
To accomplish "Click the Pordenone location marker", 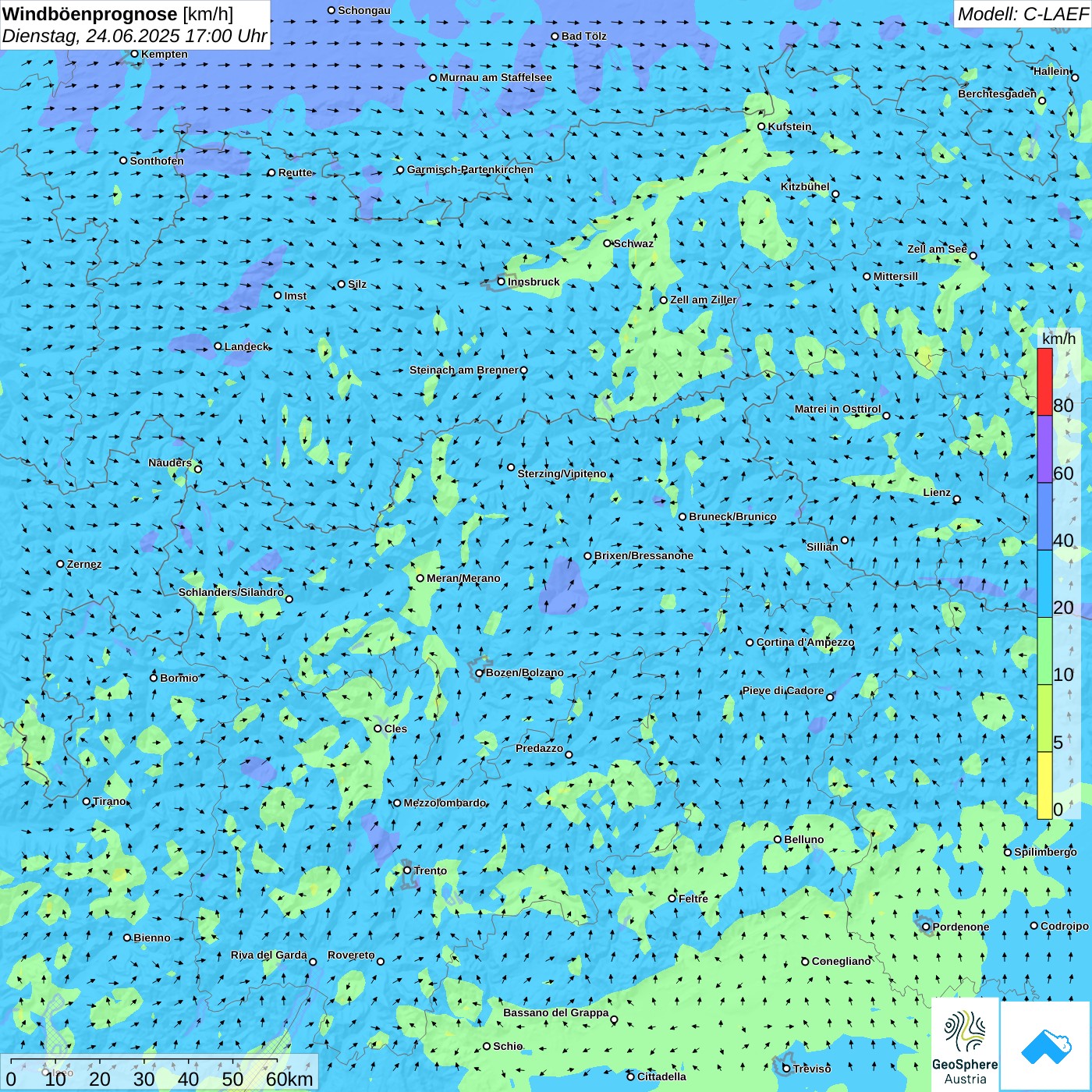I will 926,927.
